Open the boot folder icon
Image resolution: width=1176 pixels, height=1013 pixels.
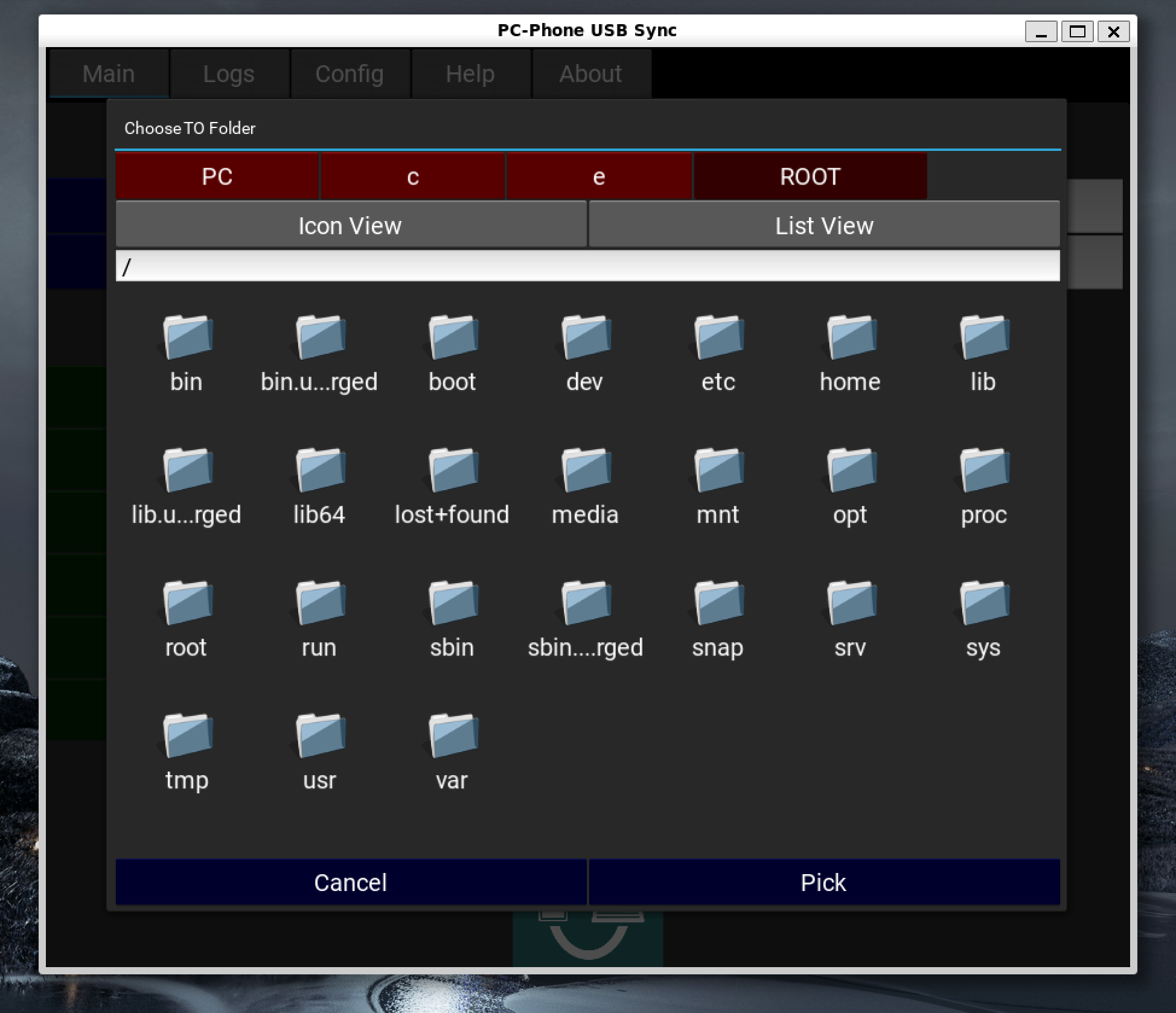tap(452, 337)
